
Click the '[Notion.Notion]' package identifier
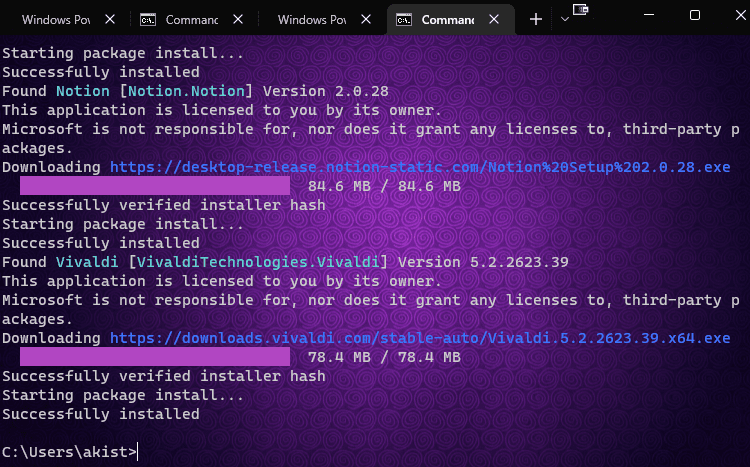(186, 91)
